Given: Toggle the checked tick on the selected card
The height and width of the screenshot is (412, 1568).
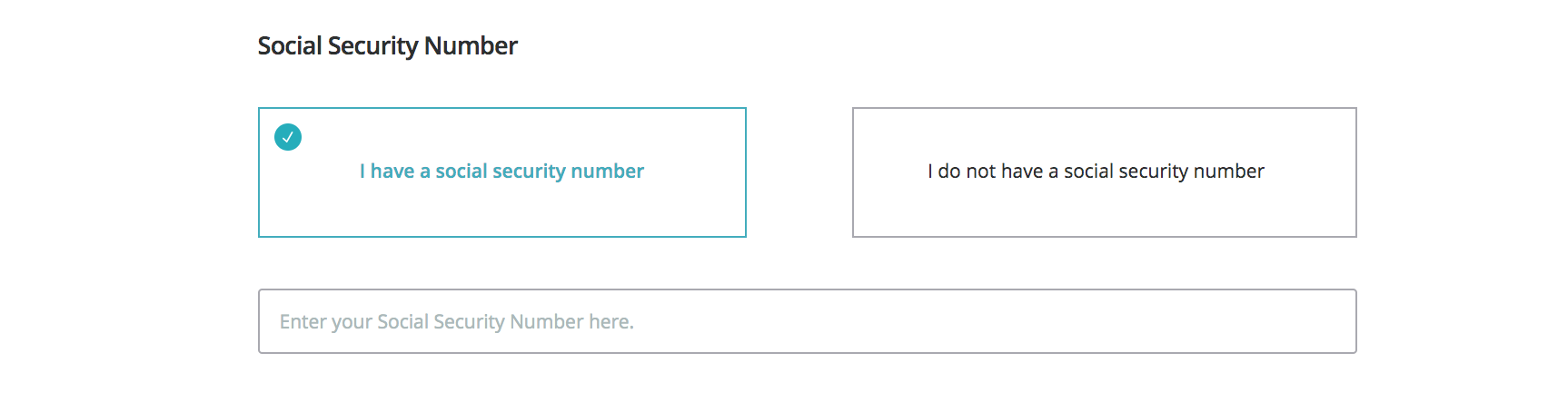Looking at the screenshot, I should [288, 137].
